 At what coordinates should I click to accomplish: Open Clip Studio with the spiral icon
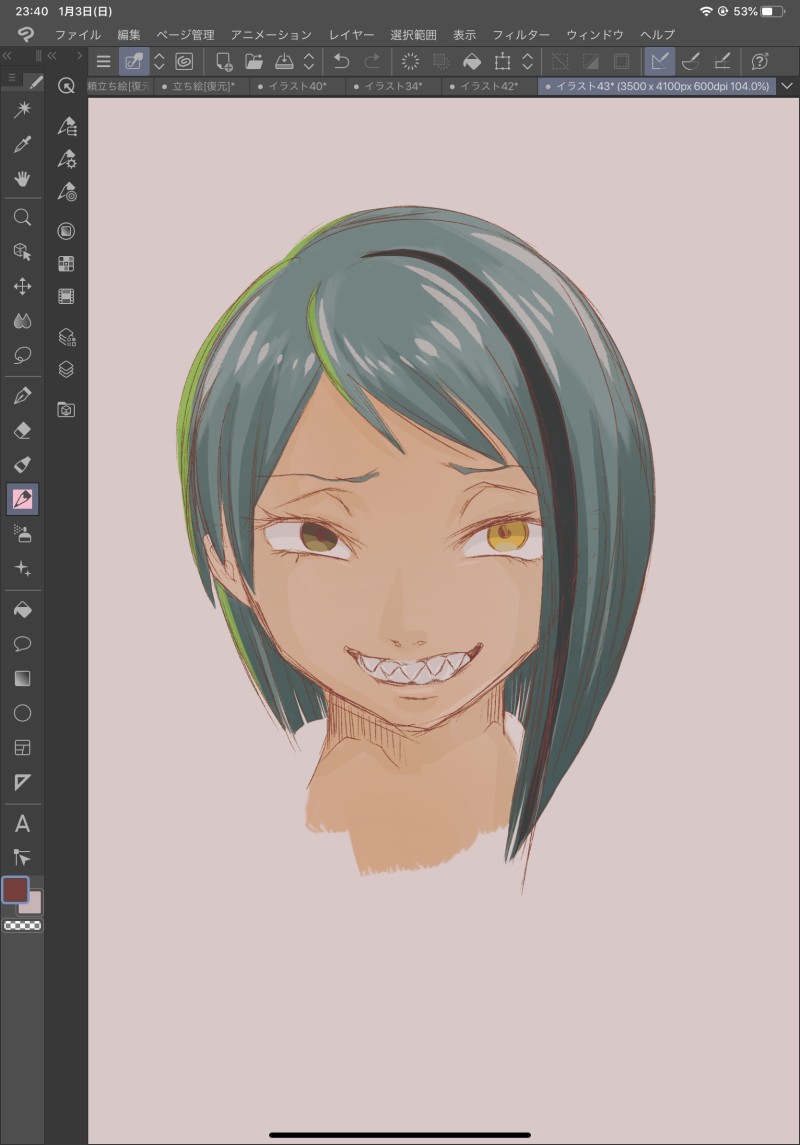[x=185, y=61]
